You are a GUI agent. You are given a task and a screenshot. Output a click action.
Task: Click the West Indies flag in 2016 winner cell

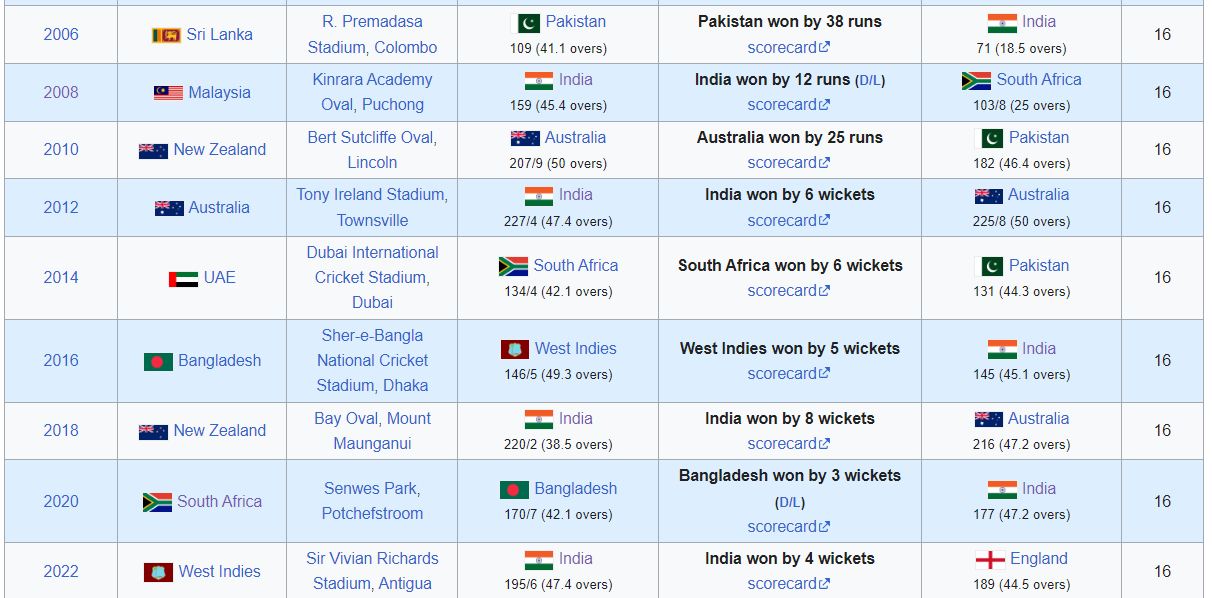point(514,349)
